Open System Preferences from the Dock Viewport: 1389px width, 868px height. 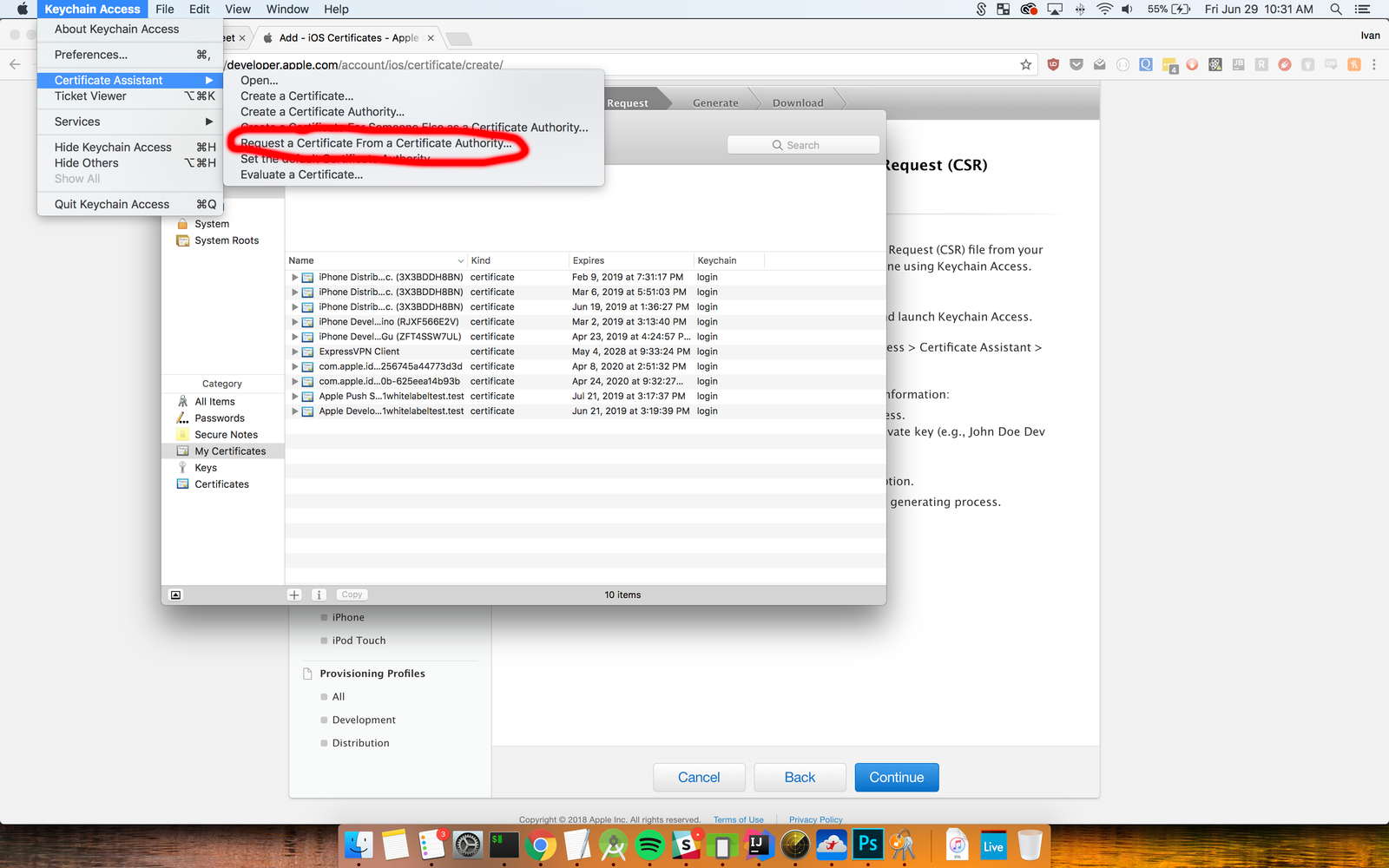tap(467, 845)
